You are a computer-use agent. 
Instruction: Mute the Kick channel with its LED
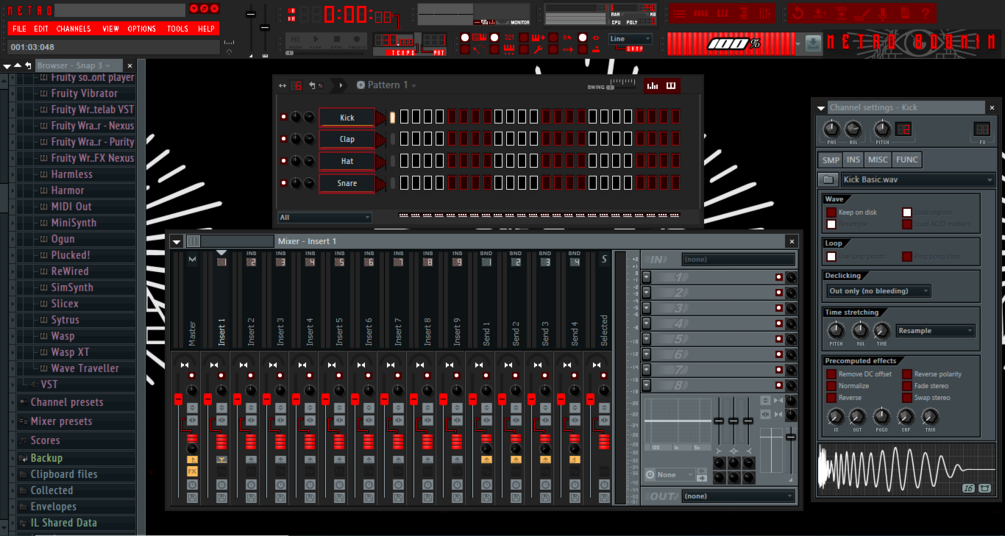click(x=283, y=117)
